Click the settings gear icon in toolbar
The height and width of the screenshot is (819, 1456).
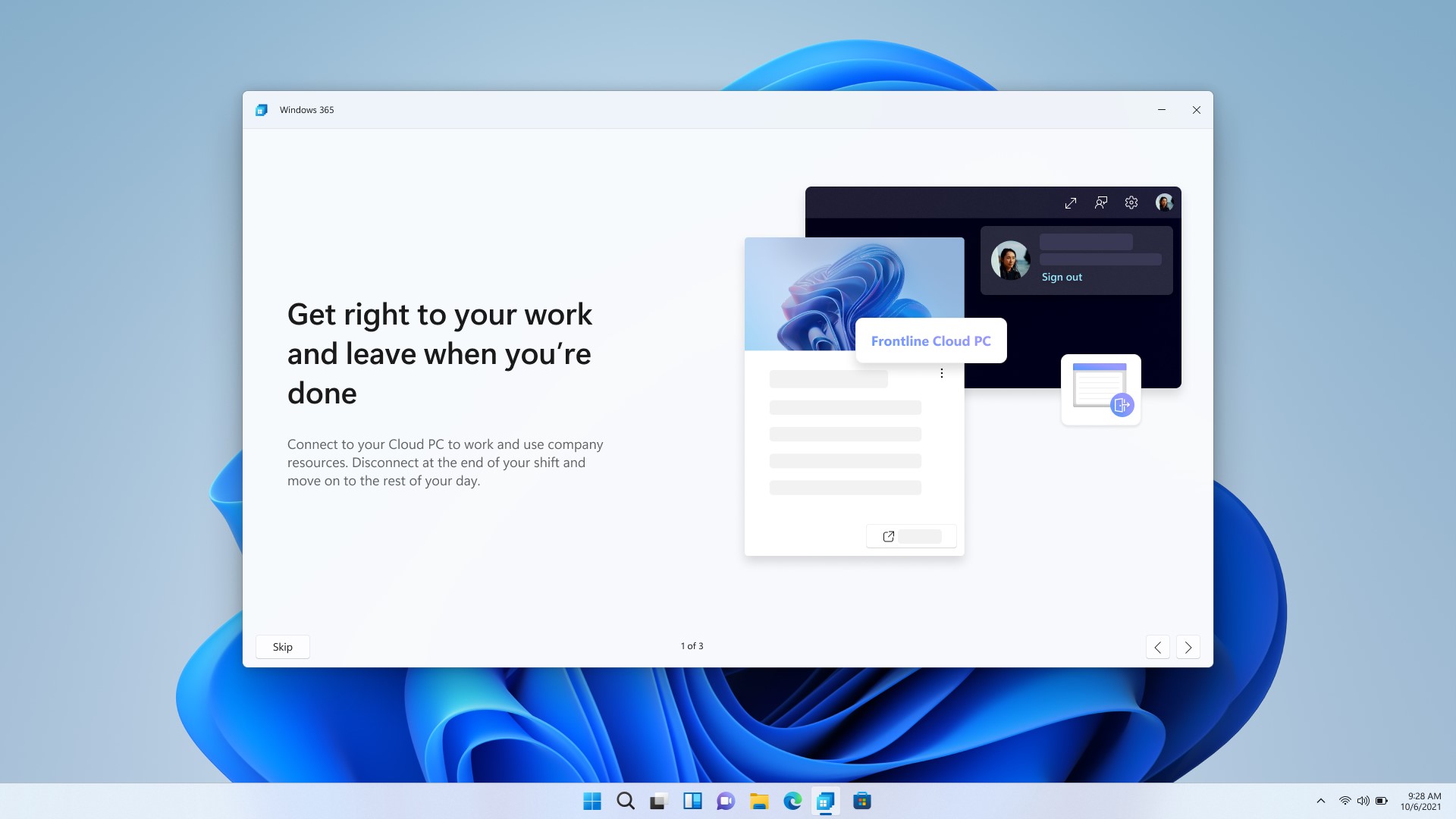pos(1131,203)
